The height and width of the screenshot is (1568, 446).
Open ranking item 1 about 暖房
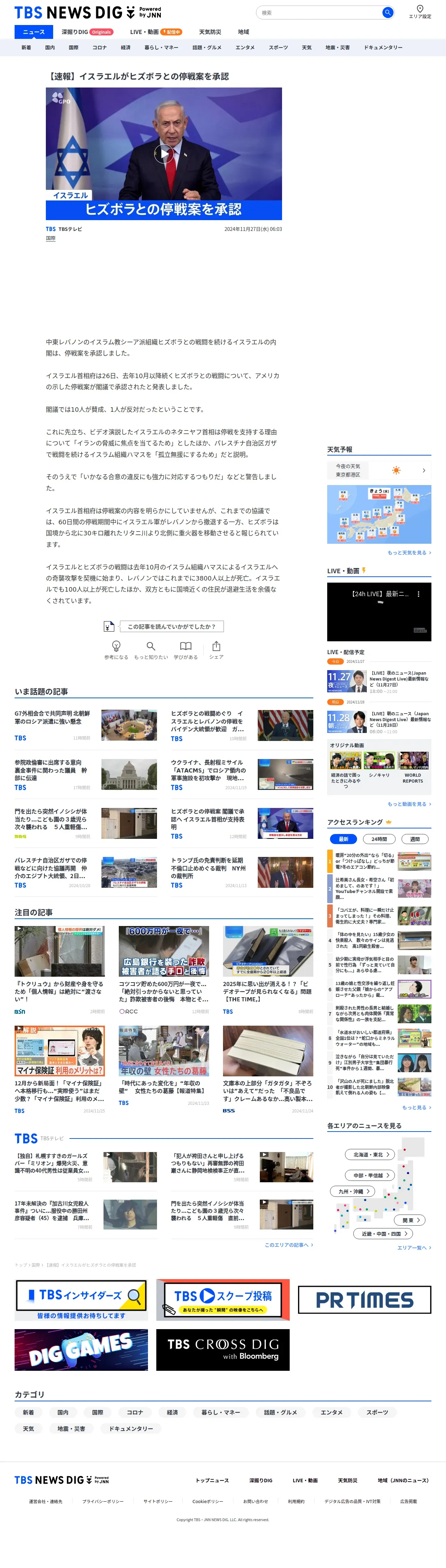point(379,861)
